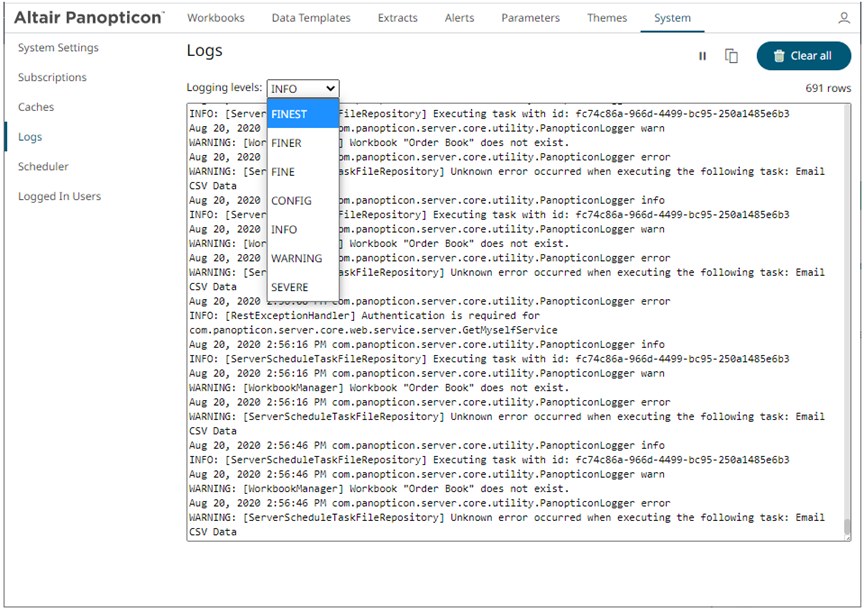Open the user profile icon
Viewport: 864px width, 611px height.
pyautogui.click(x=843, y=18)
